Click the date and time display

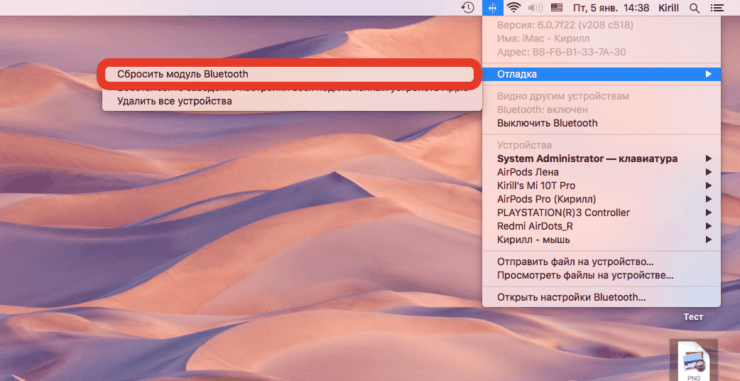611,8
